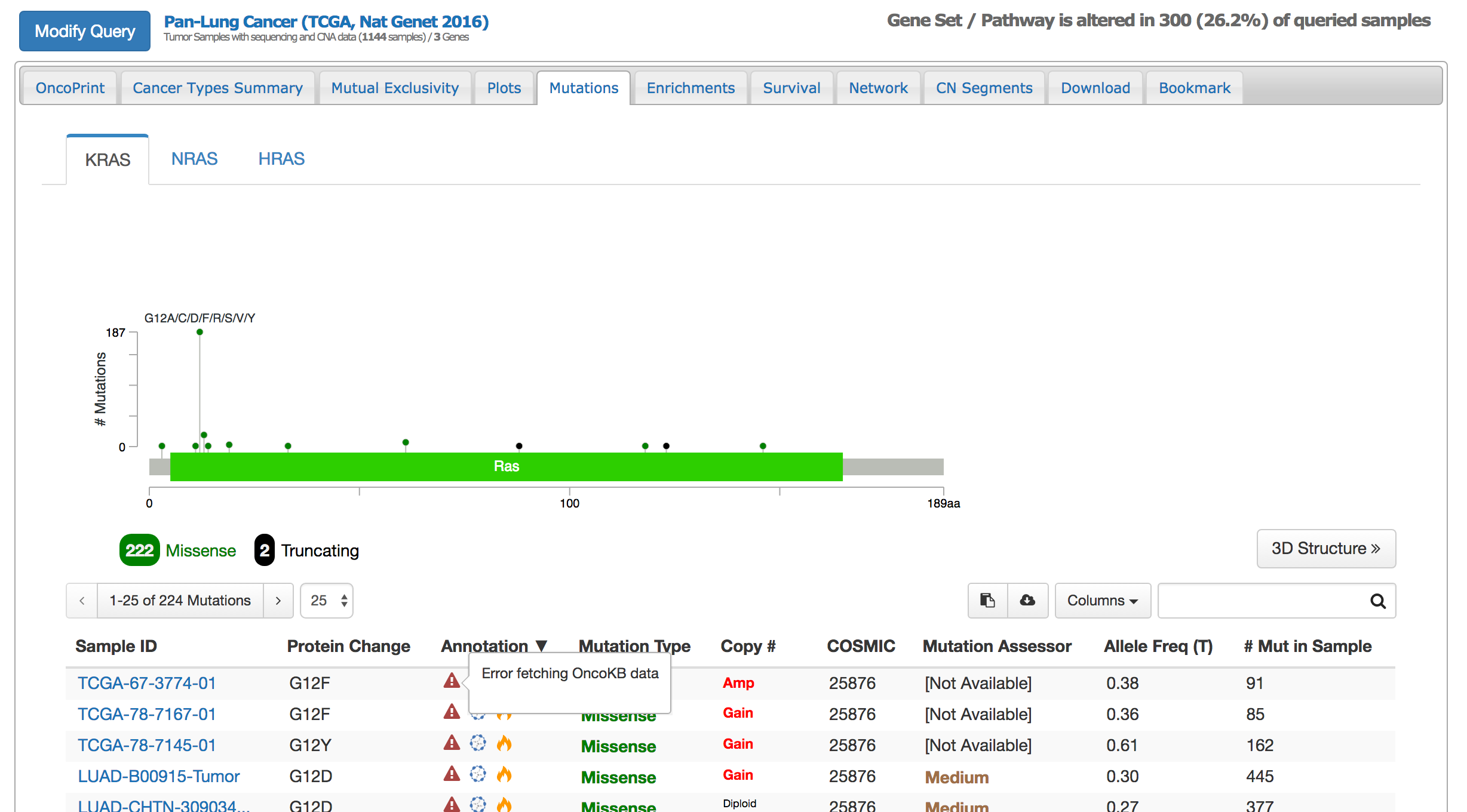This screenshot has height=812, width=1467.
Task: Go to the next page of mutations
Action: click(x=278, y=601)
